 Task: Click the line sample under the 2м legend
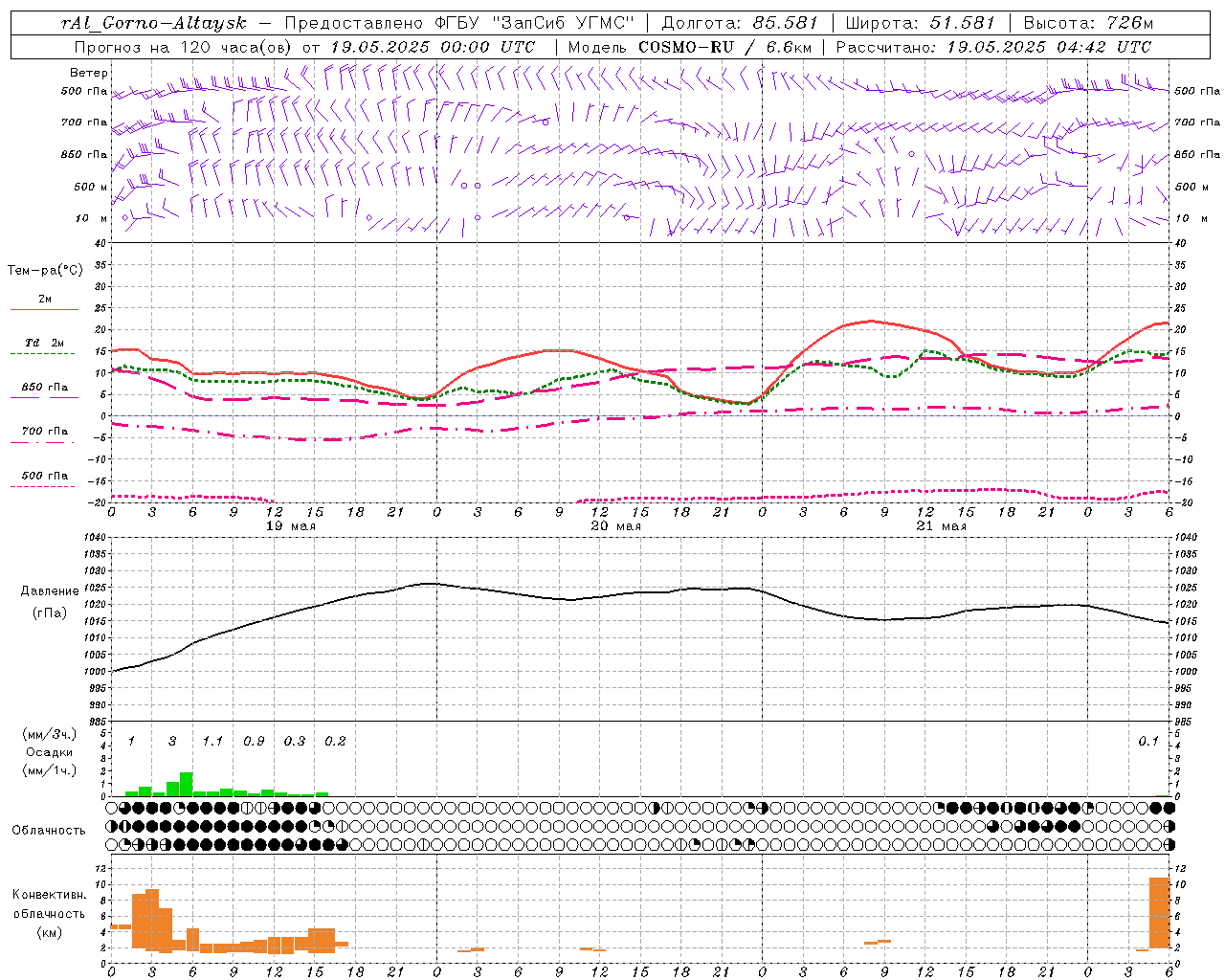click(x=44, y=310)
